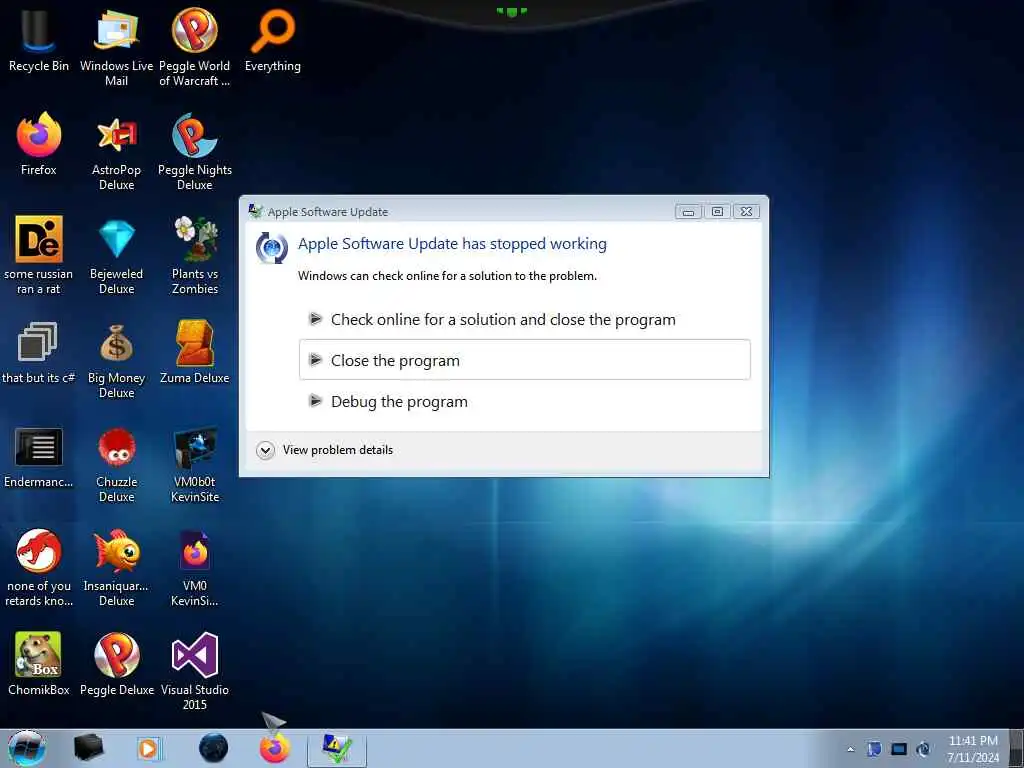Viewport: 1024px width, 768px height.
Task: Switch to Firefox in the taskbar
Action: 274,748
